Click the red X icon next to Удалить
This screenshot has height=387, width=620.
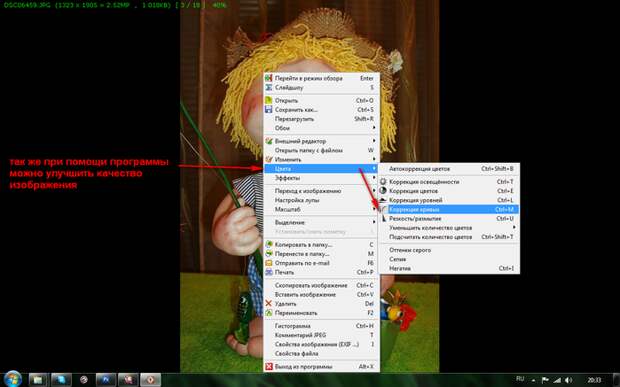[268, 304]
